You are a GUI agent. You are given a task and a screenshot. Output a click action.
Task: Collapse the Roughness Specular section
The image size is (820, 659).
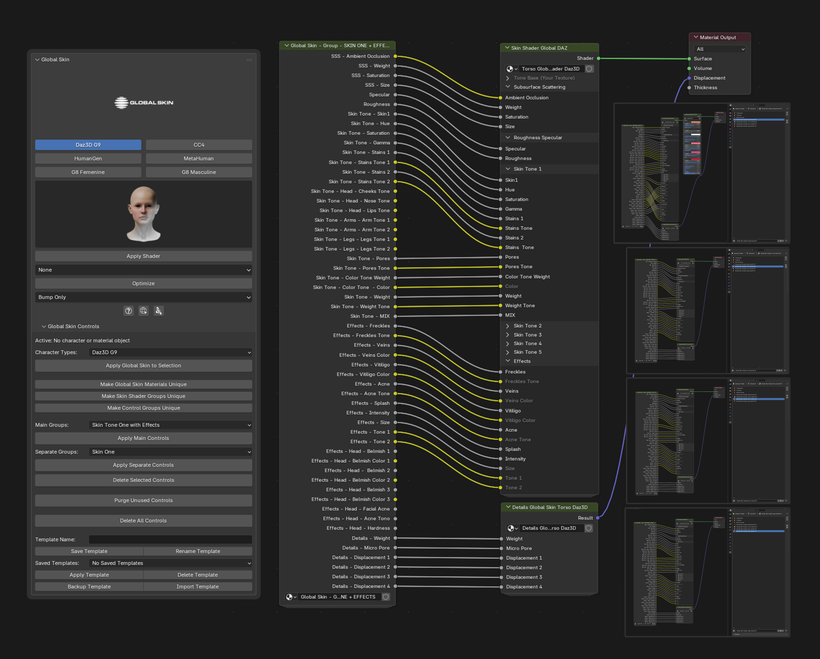(508, 138)
